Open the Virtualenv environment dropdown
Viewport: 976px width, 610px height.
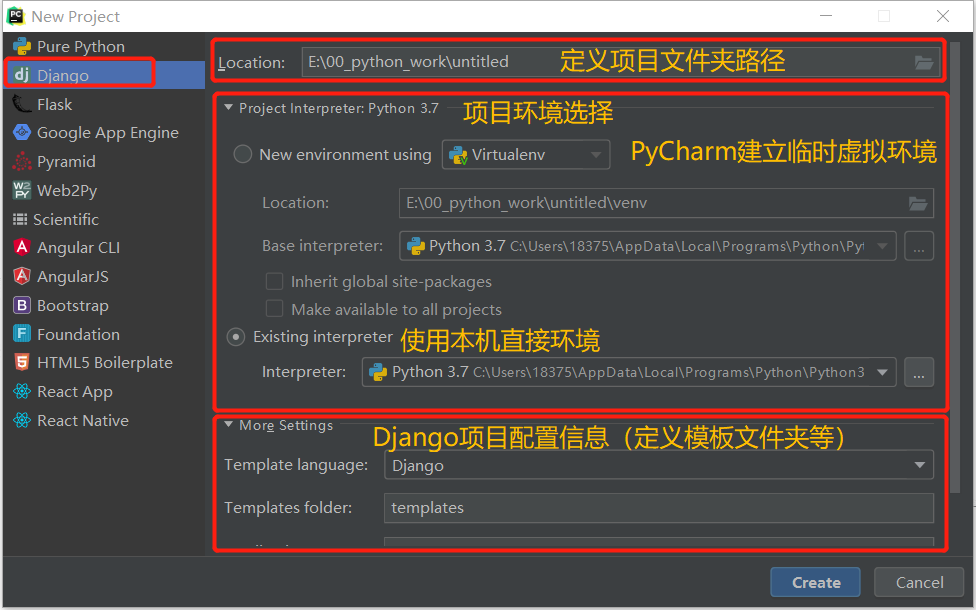pos(526,154)
